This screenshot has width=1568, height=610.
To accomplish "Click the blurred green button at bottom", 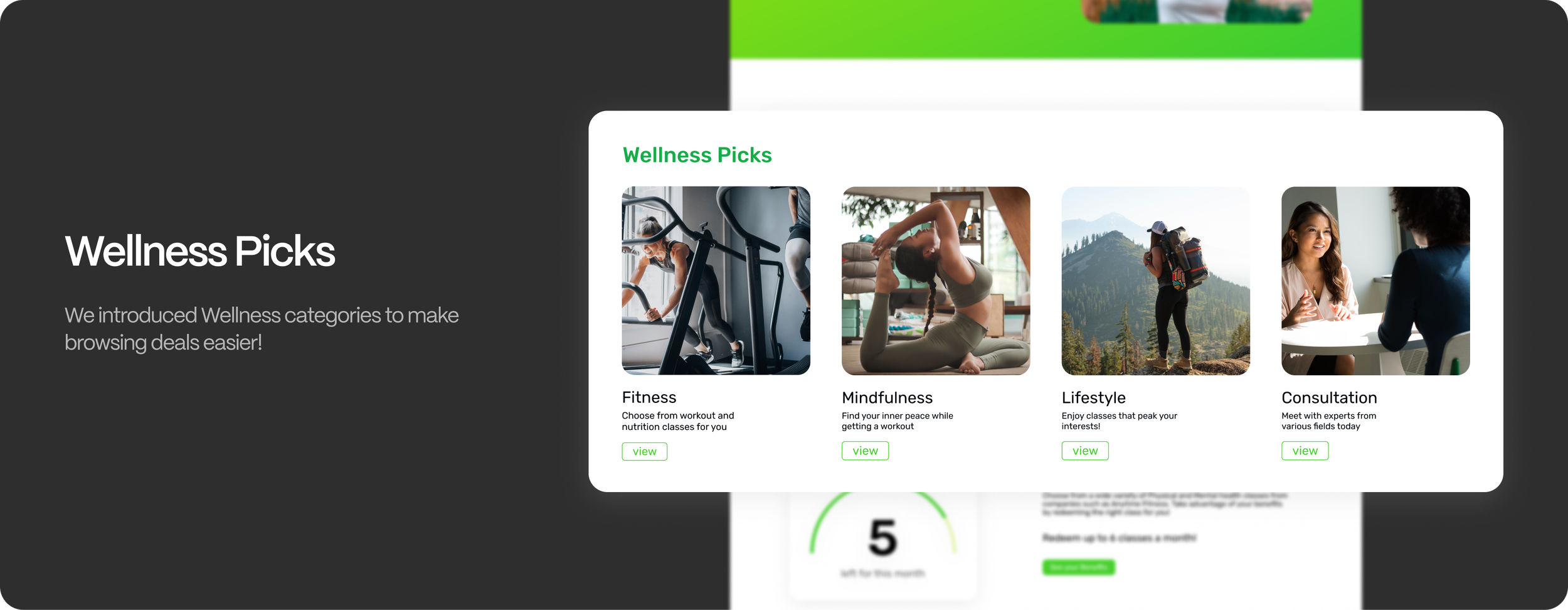I will [1079, 567].
